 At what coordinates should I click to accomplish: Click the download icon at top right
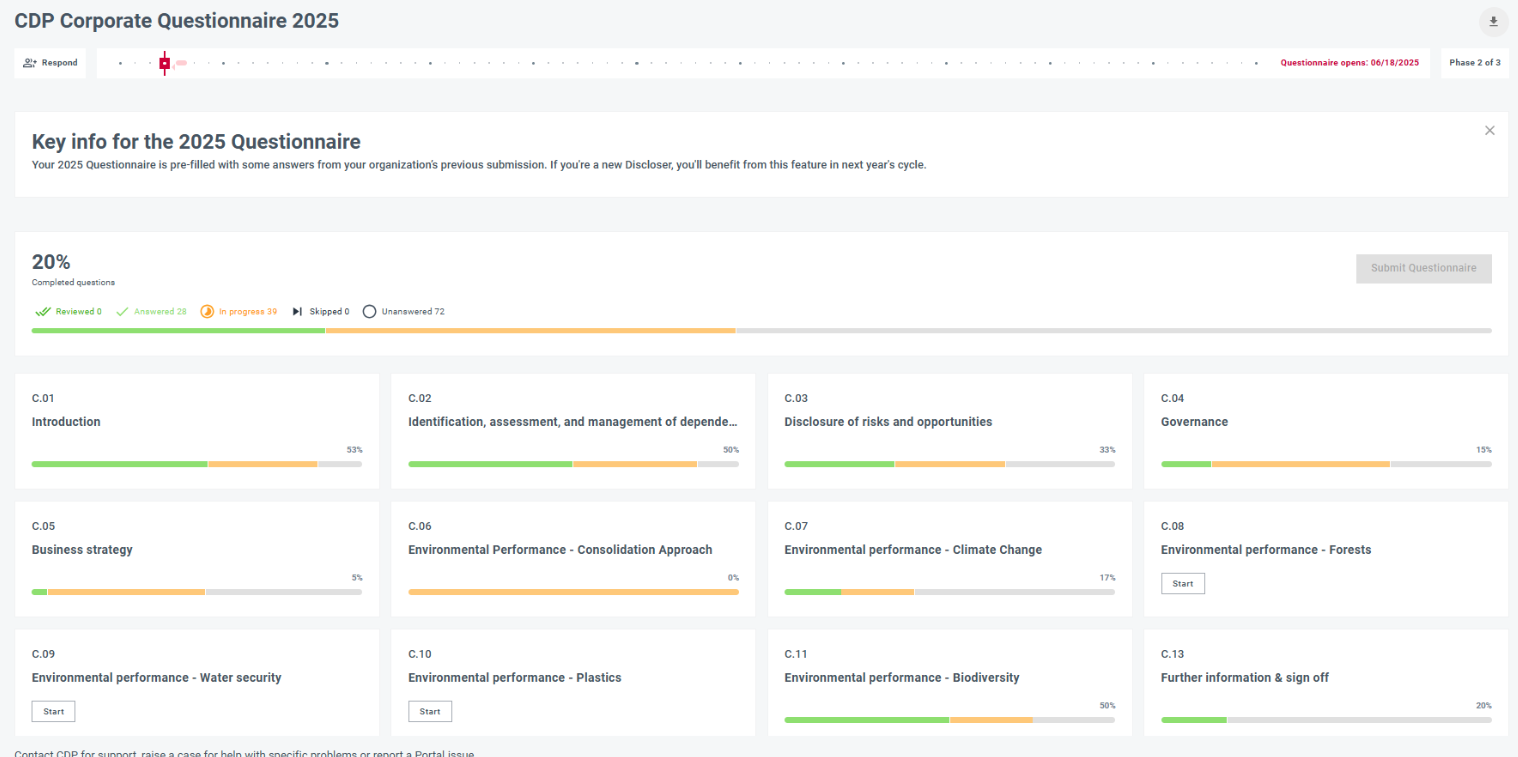(x=1493, y=21)
